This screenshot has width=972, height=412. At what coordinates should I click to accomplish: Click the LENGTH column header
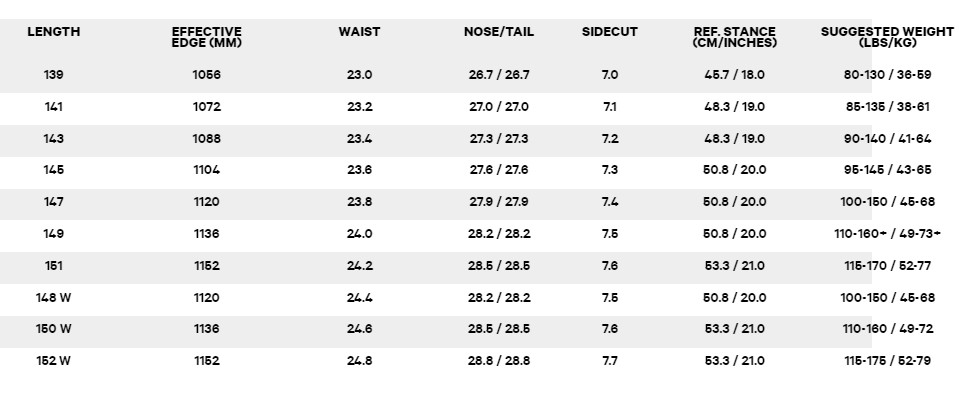[53, 32]
